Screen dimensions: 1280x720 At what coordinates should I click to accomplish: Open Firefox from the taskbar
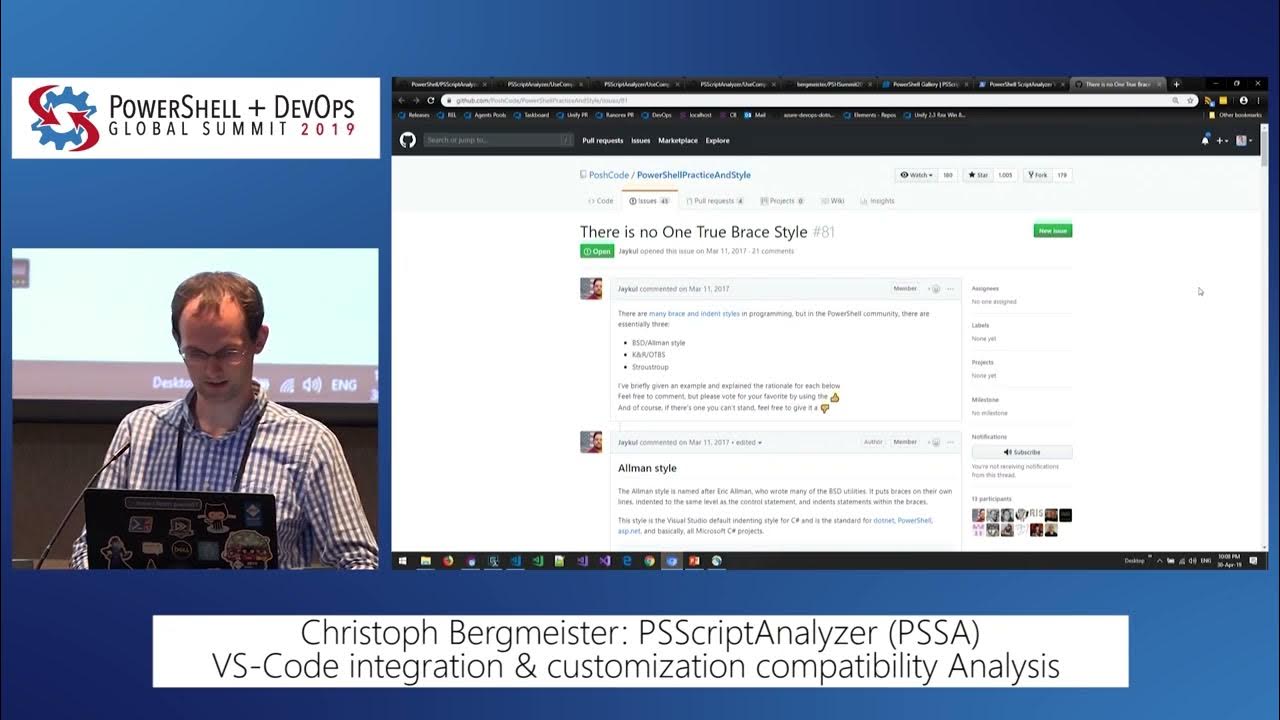(x=448, y=561)
